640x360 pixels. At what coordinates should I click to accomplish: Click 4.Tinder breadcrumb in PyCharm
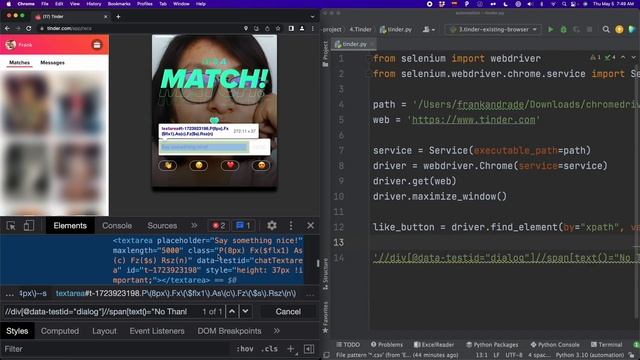361,29
